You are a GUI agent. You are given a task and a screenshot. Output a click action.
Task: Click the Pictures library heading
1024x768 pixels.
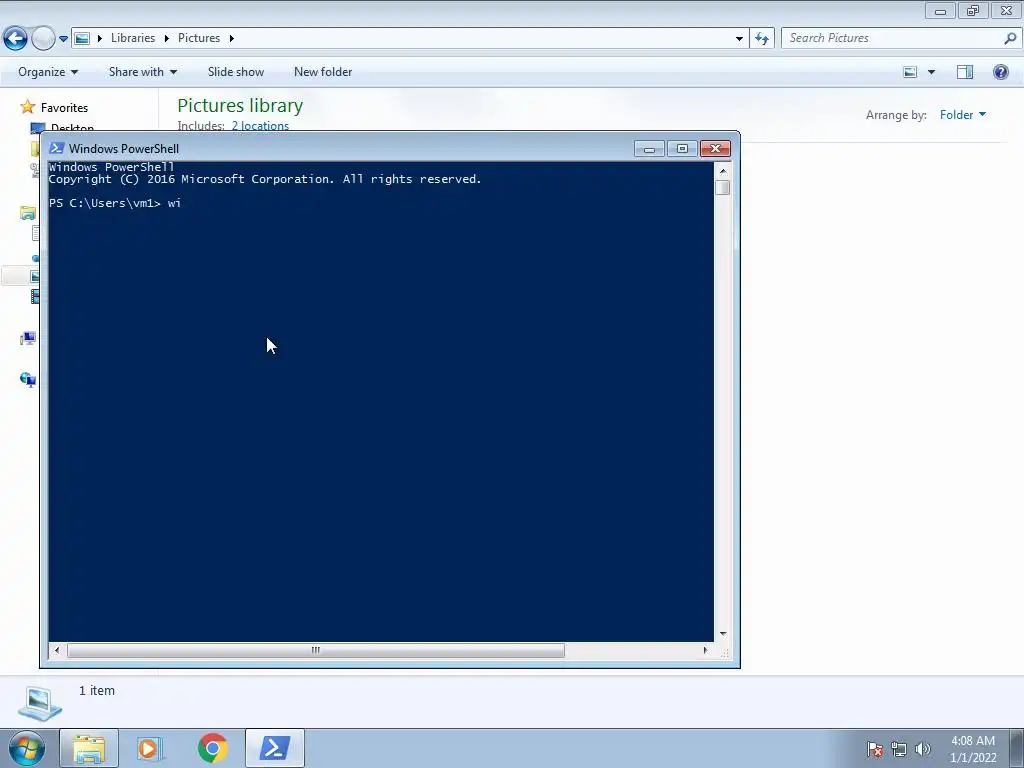point(240,105)
